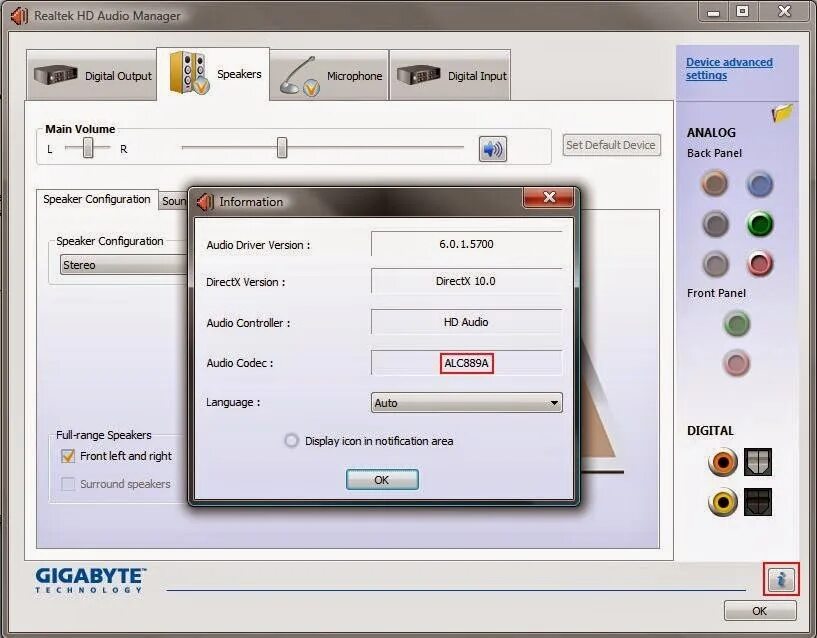Click the ALC889A audio codec value
The image size is (817, 638).
pyautogui.click(x=466, y=363)
